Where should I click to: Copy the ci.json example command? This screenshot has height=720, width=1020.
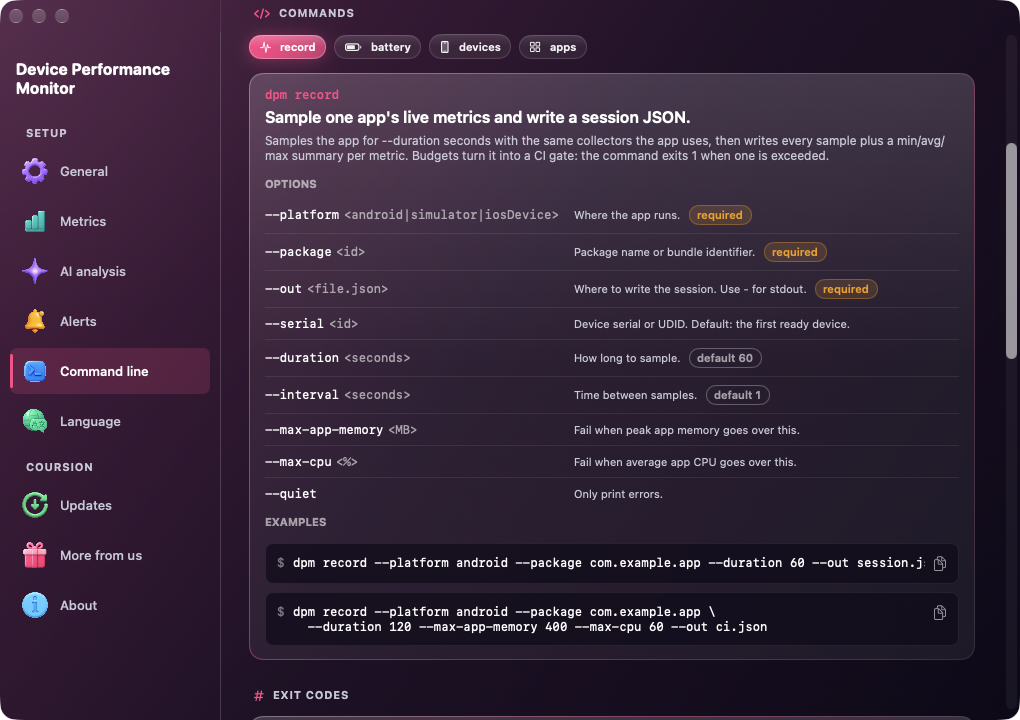(x=939, y=613)
